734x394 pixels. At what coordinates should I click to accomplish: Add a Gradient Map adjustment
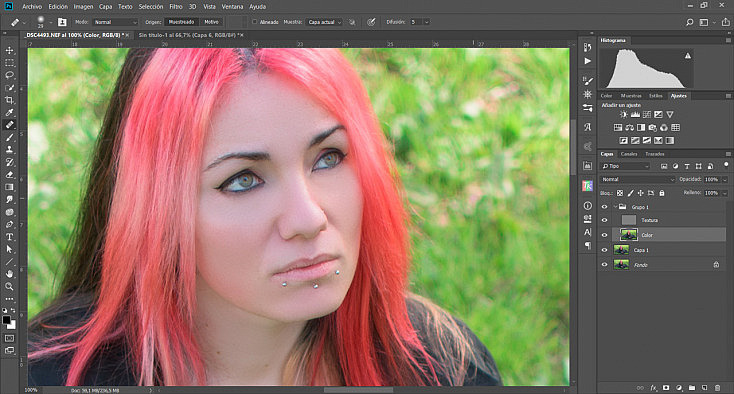tap(670, 140)
